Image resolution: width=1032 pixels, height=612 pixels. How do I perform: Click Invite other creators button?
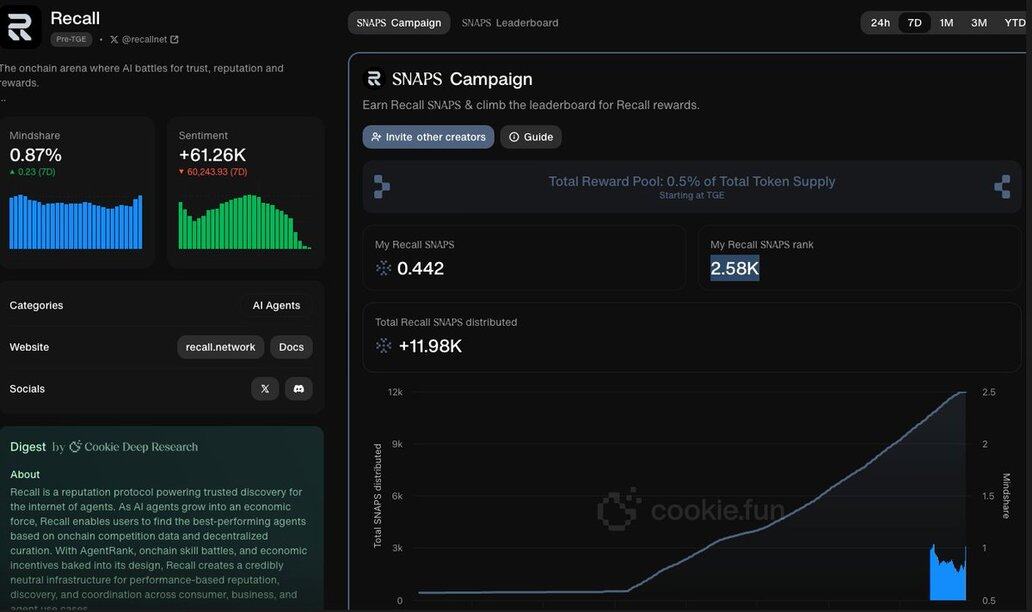[x=428, y=137]
